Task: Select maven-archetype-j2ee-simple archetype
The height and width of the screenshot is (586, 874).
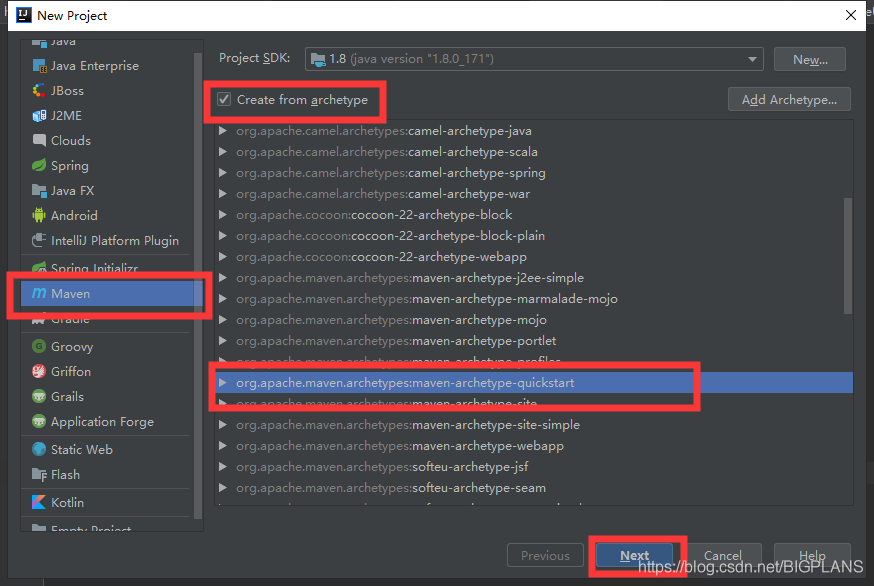Action: 533,278
